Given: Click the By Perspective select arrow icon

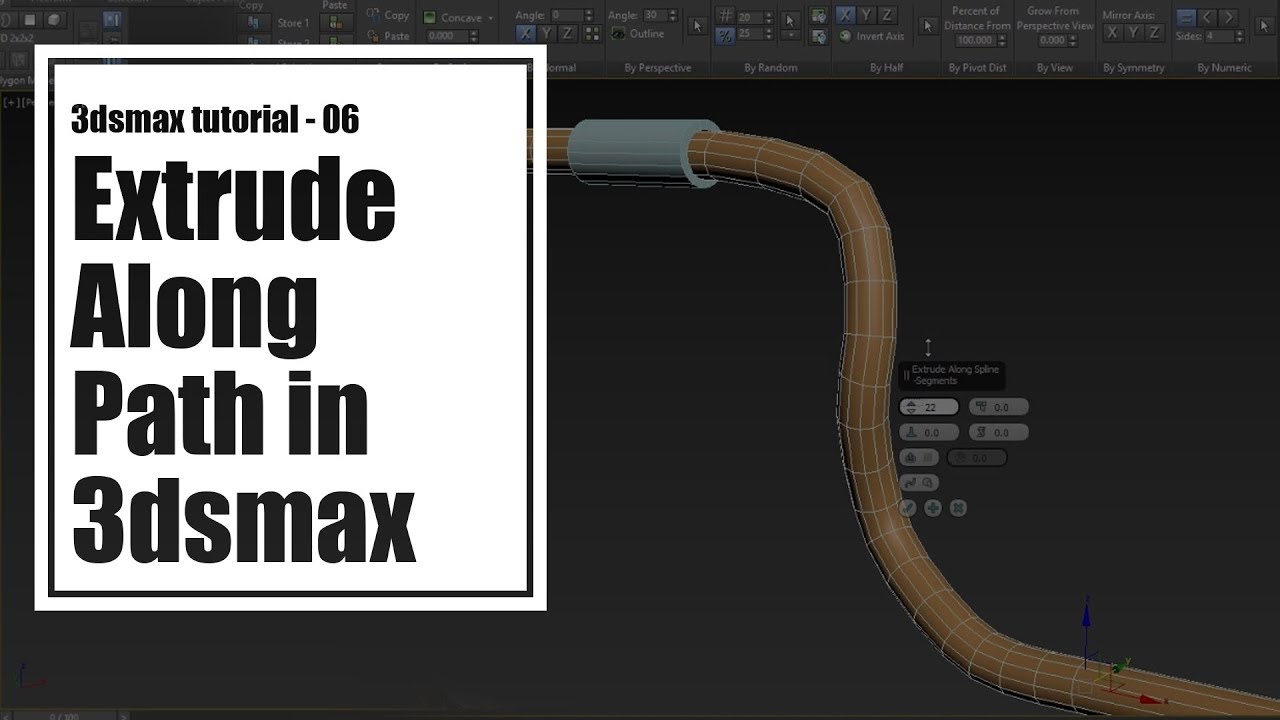Looking at the screenshot, I should coord(698,25).
